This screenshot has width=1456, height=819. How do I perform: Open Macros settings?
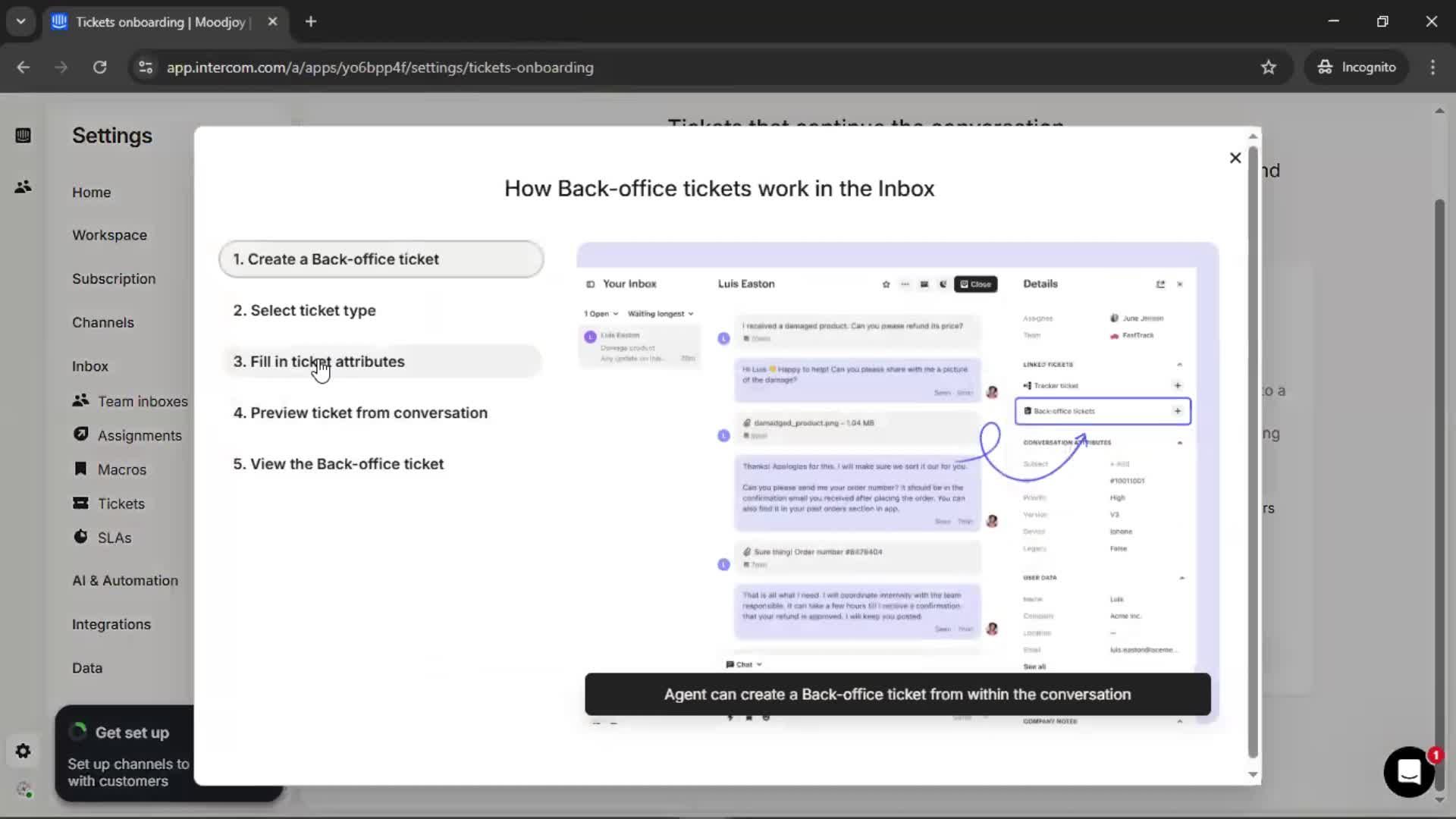(122, 469)
